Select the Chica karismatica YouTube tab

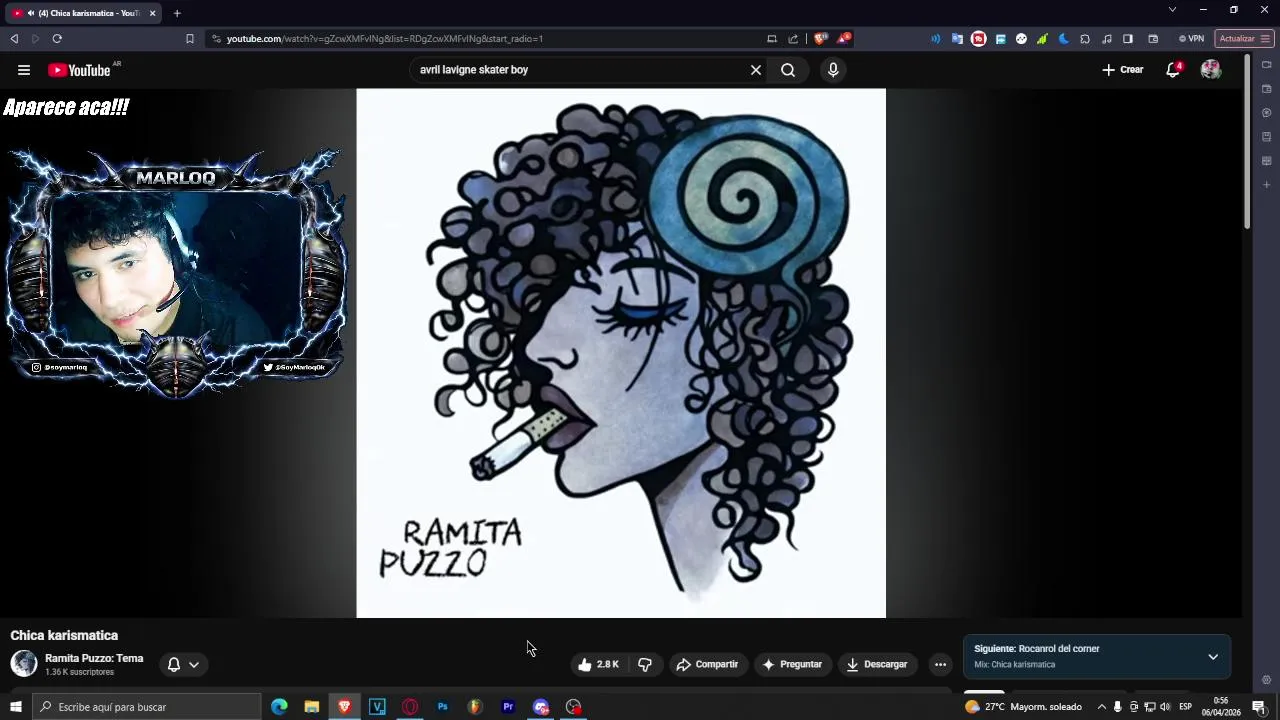coord(84,13)
